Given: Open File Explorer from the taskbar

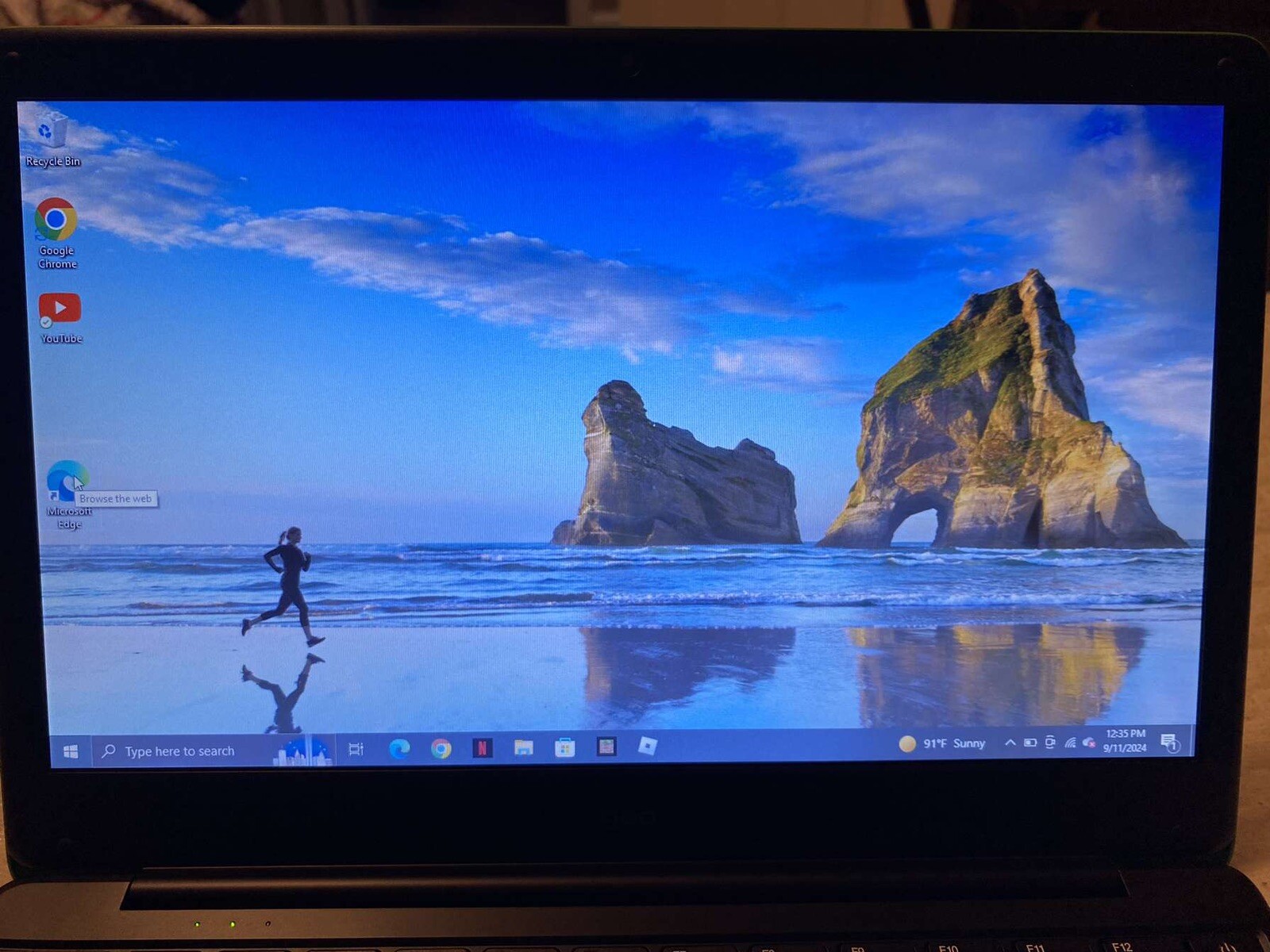Looking at the screenshot, I should coord(523,747).
